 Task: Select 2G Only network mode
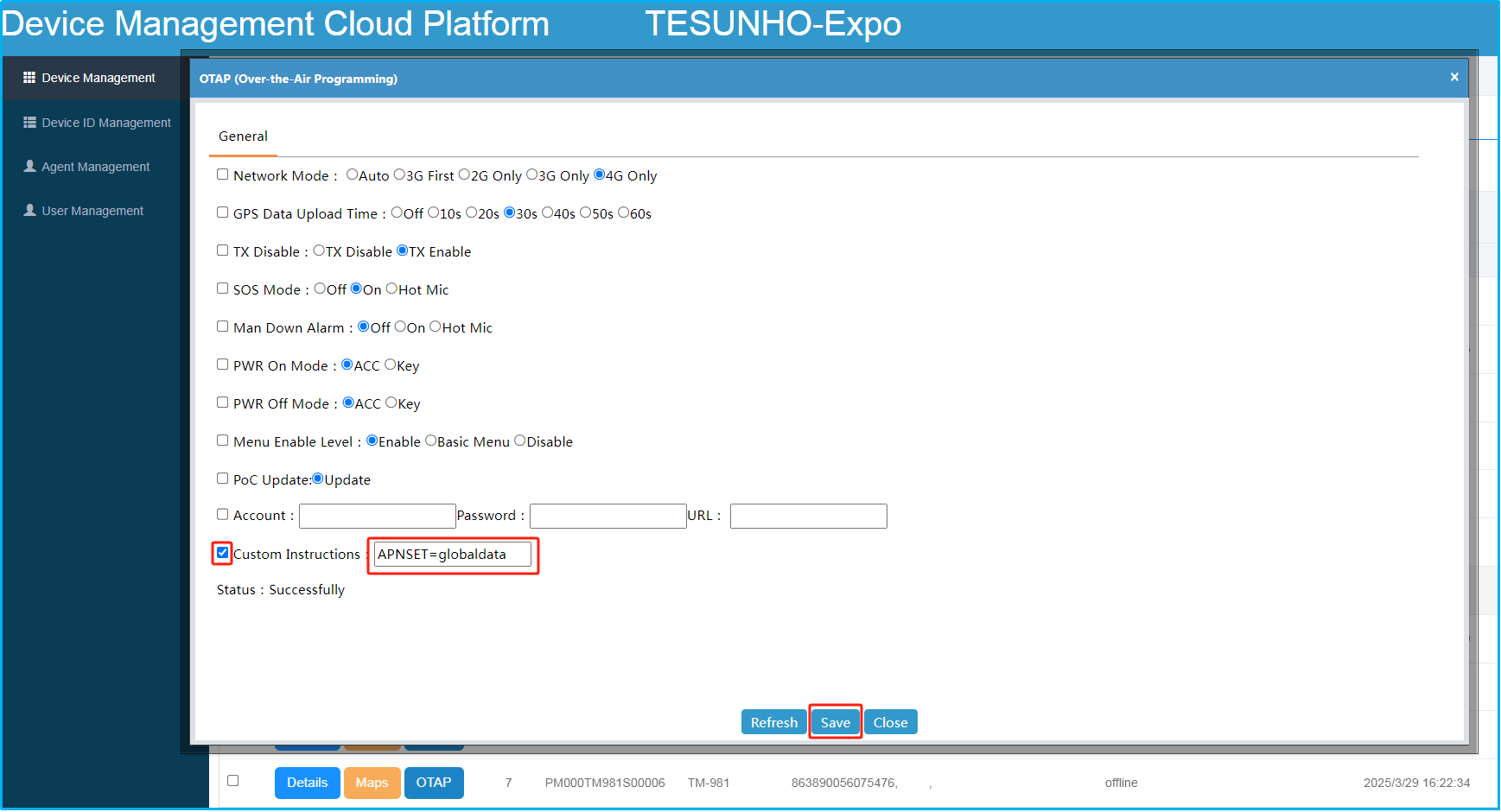point(464,174)
